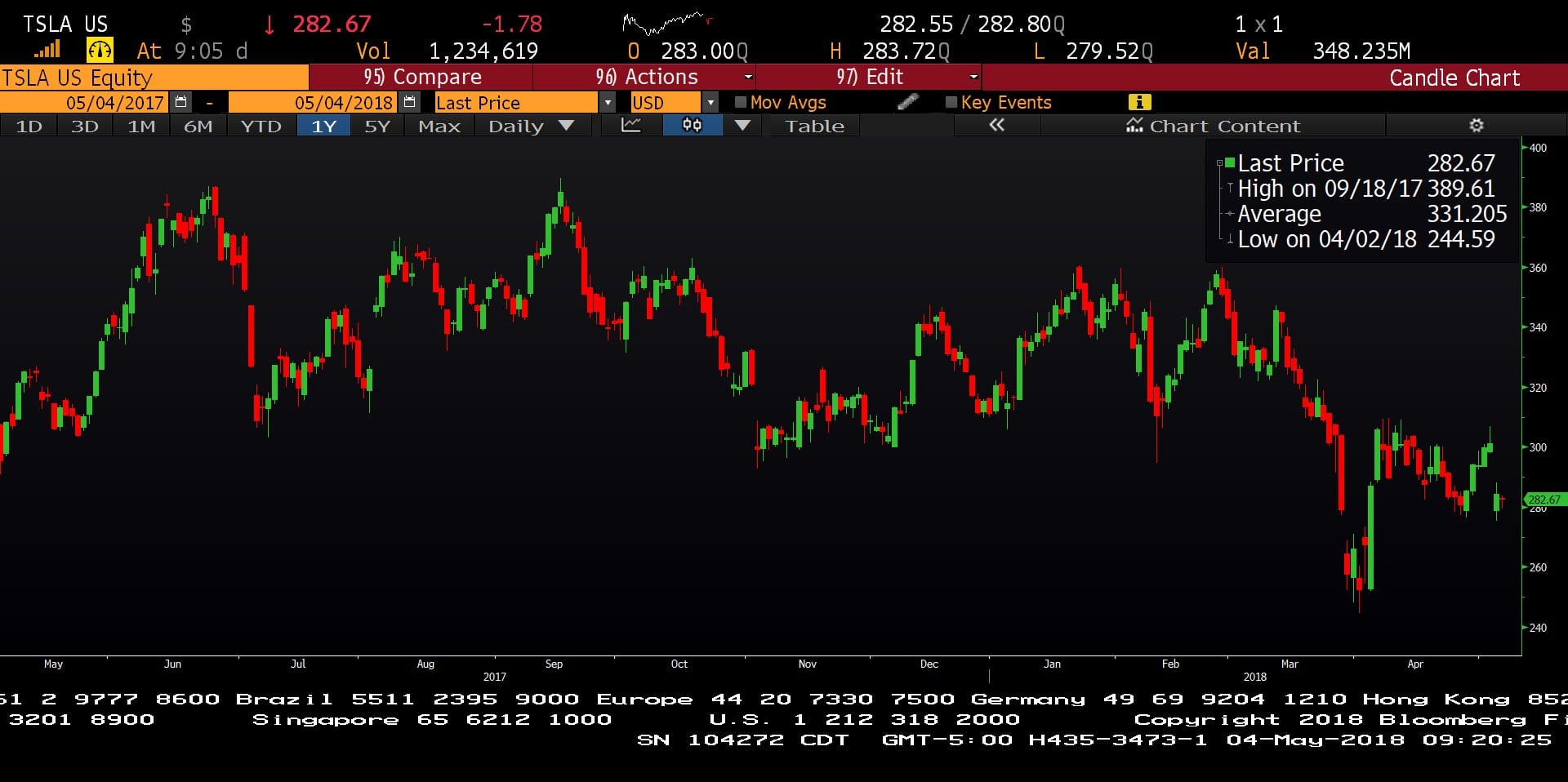Open the 97) Edit dropdown

[x=870, y=77]
